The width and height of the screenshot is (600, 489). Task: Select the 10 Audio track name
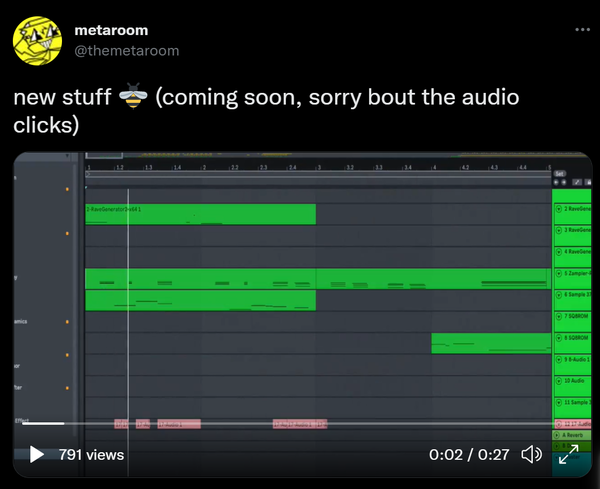(574, 381)
